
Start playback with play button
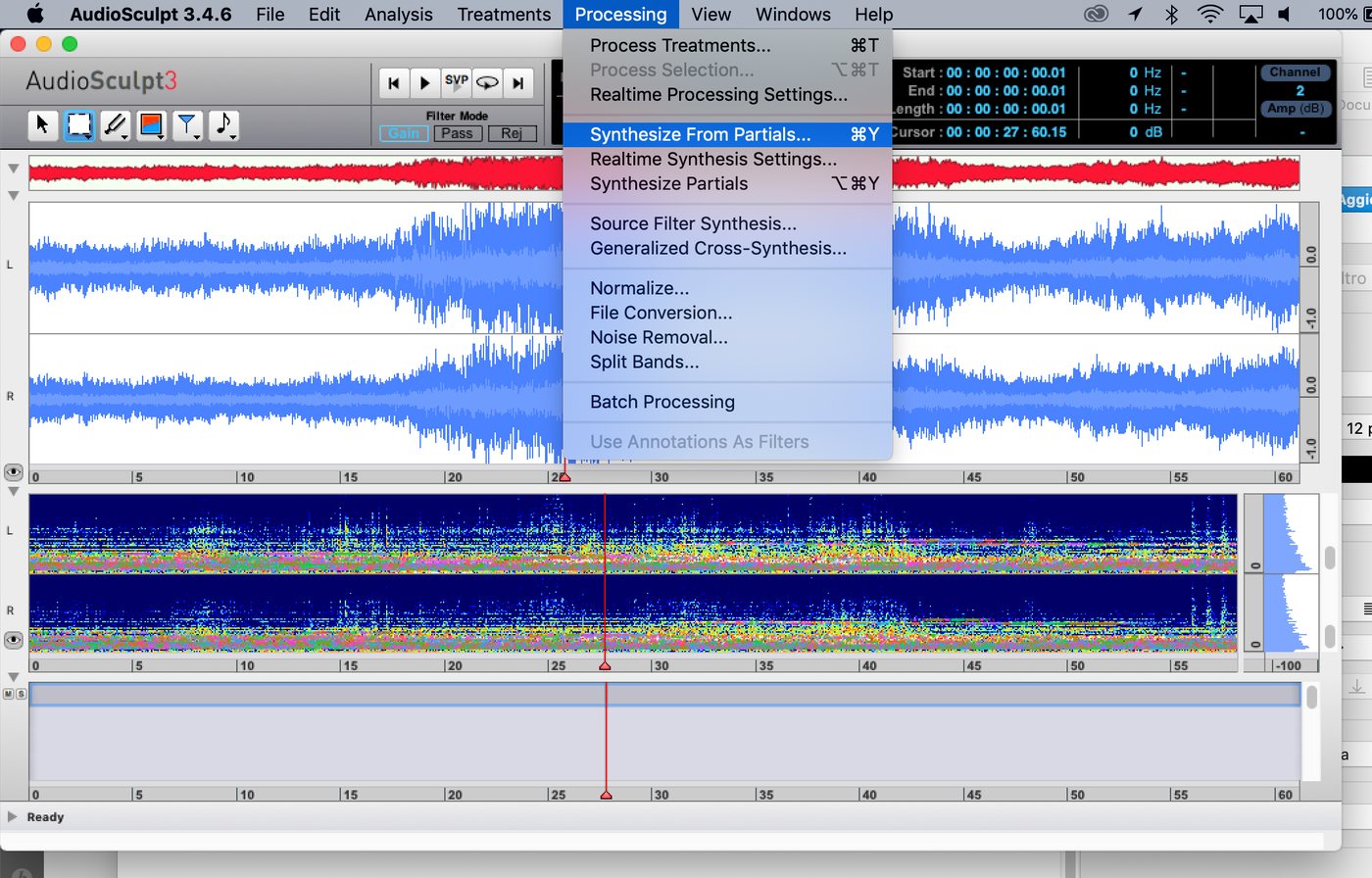pyautogui.click(x=424, y=83)
